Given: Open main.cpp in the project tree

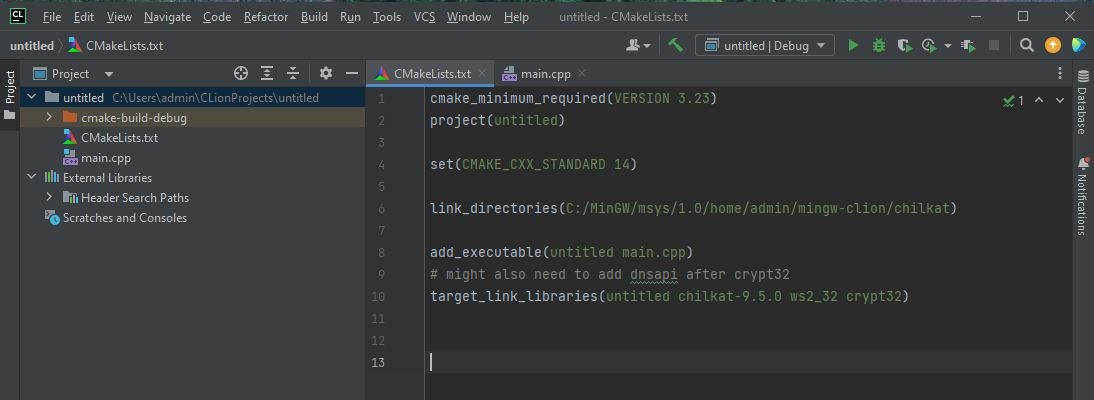Looking at the screenshot, I should click(x=105, y=158).
